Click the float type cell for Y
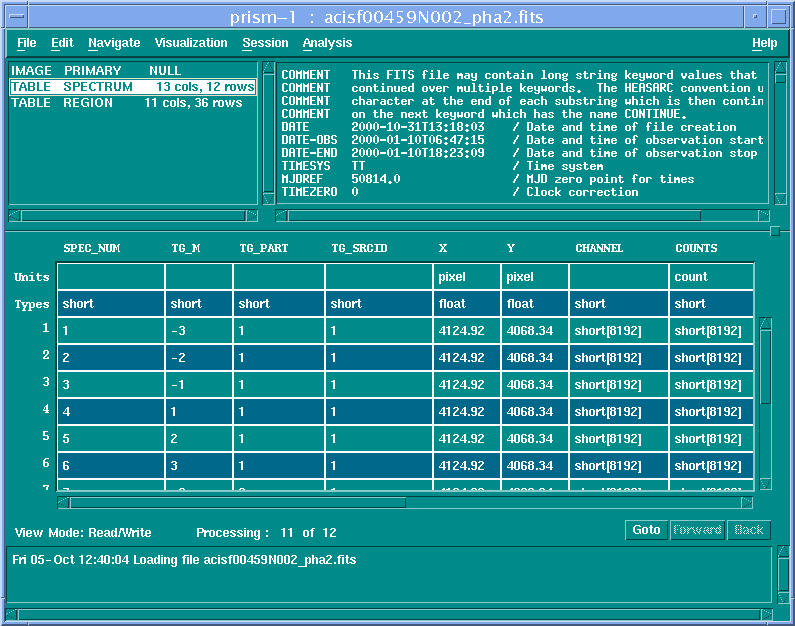 (534, 304)
